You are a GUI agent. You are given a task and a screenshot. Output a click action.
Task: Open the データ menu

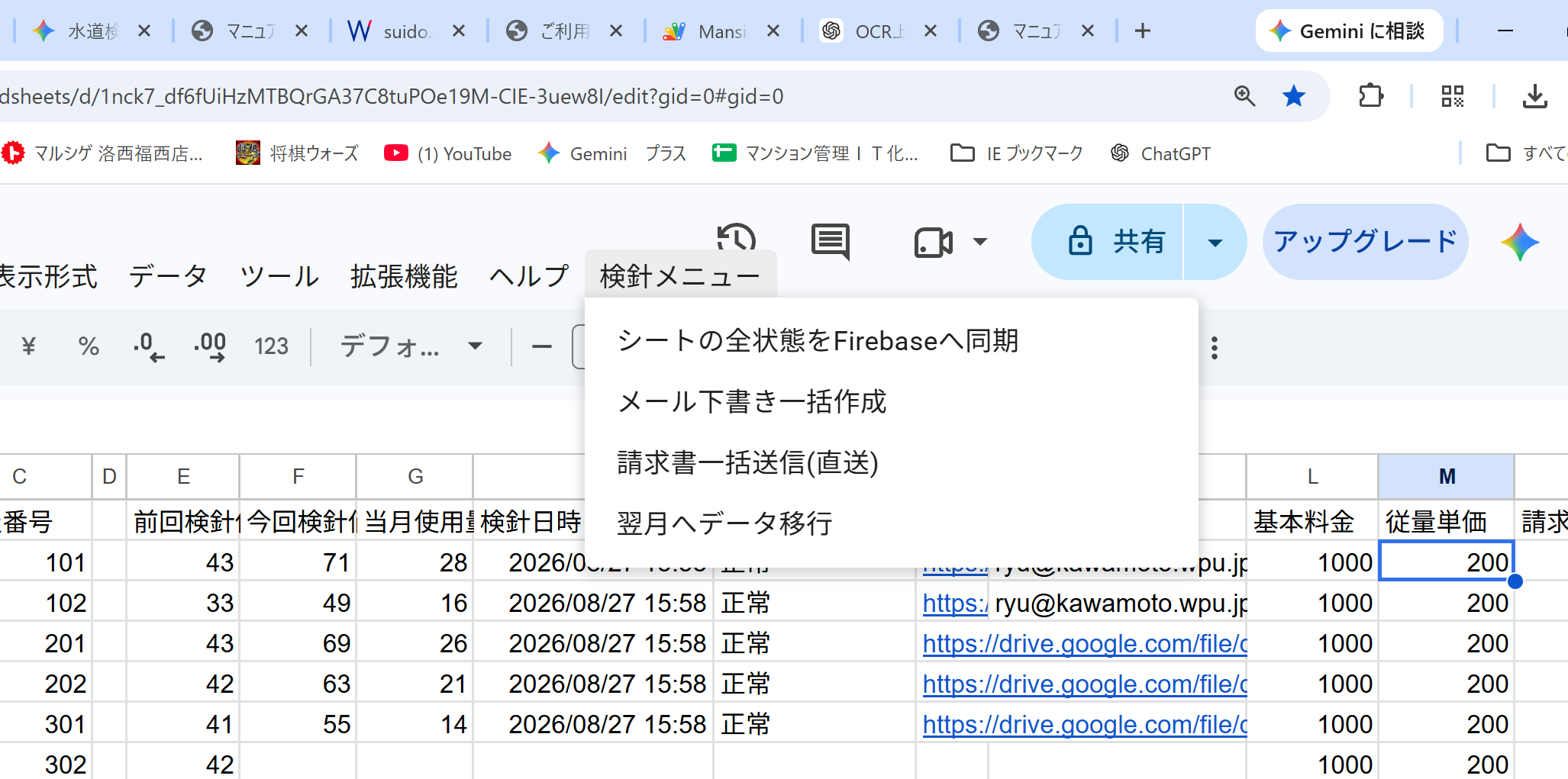click(x=168, y=276)
